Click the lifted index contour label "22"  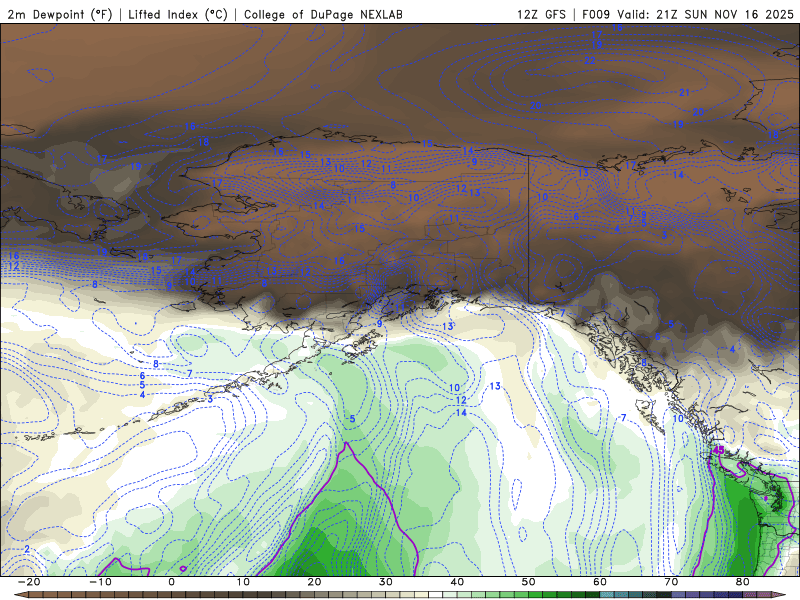pos(590,61)
